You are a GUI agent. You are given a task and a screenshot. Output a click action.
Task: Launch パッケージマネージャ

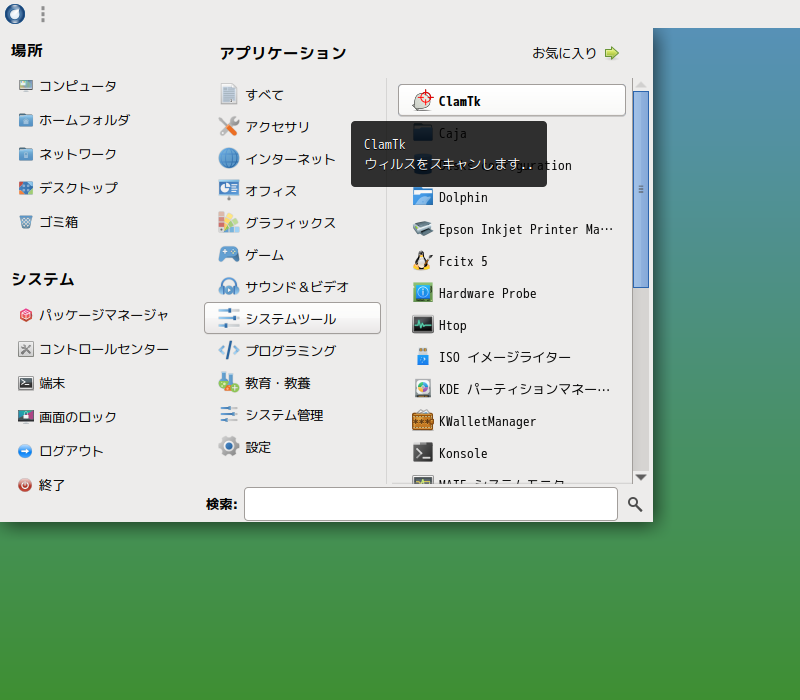[x=93, y=315]
